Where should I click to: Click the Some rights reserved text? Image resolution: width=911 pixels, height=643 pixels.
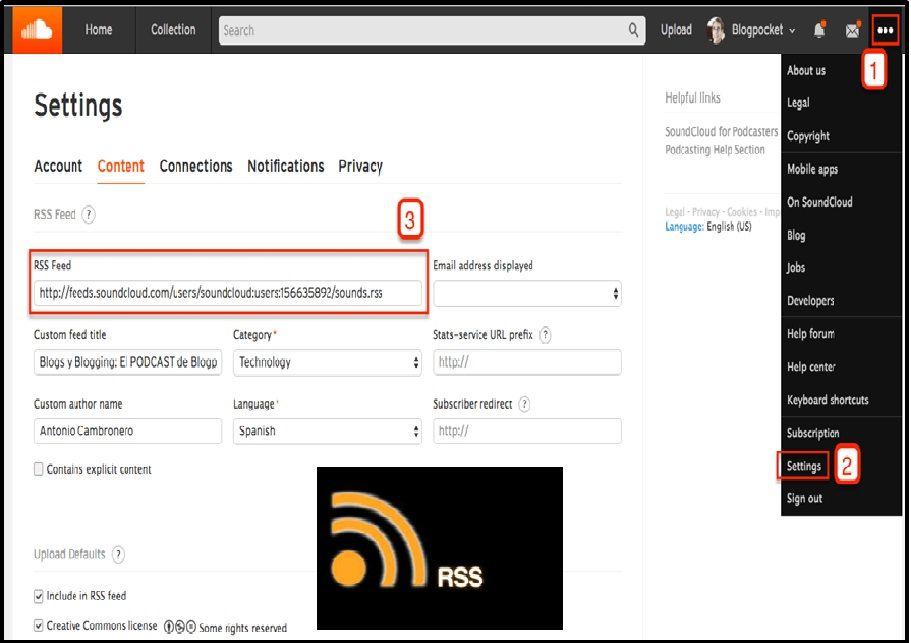[243, 628]
